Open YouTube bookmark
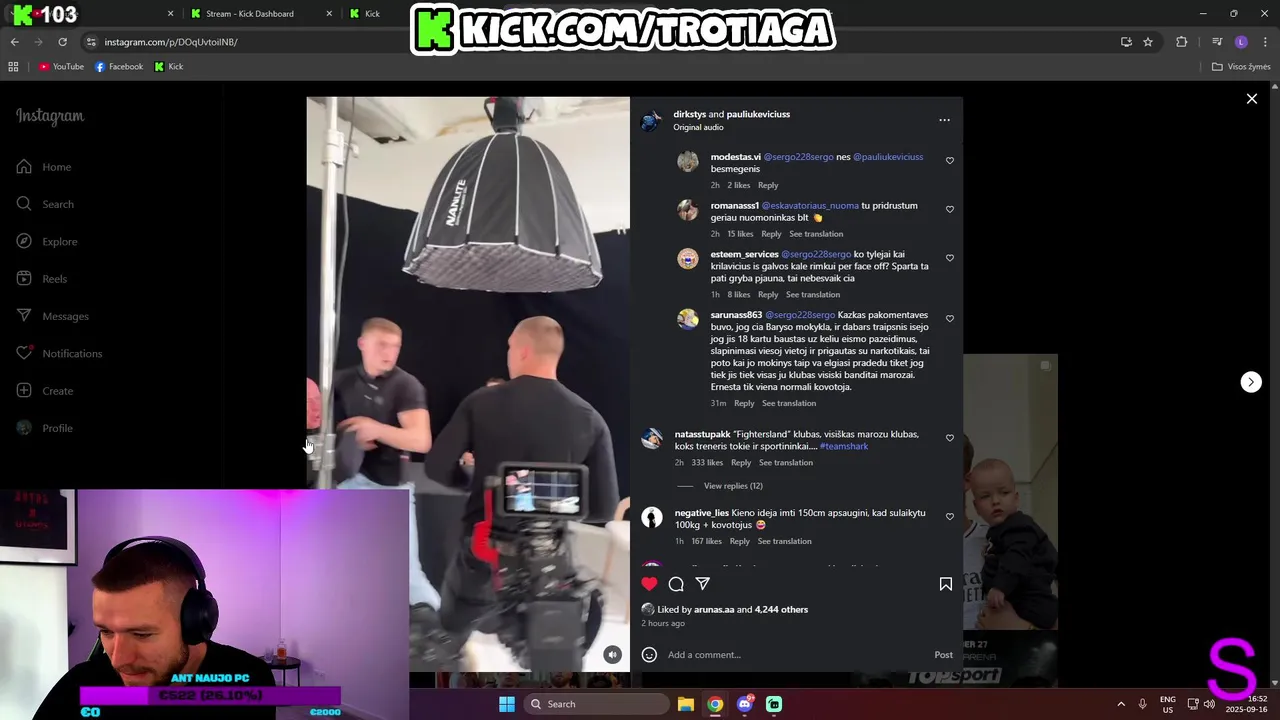 (61, 67)
